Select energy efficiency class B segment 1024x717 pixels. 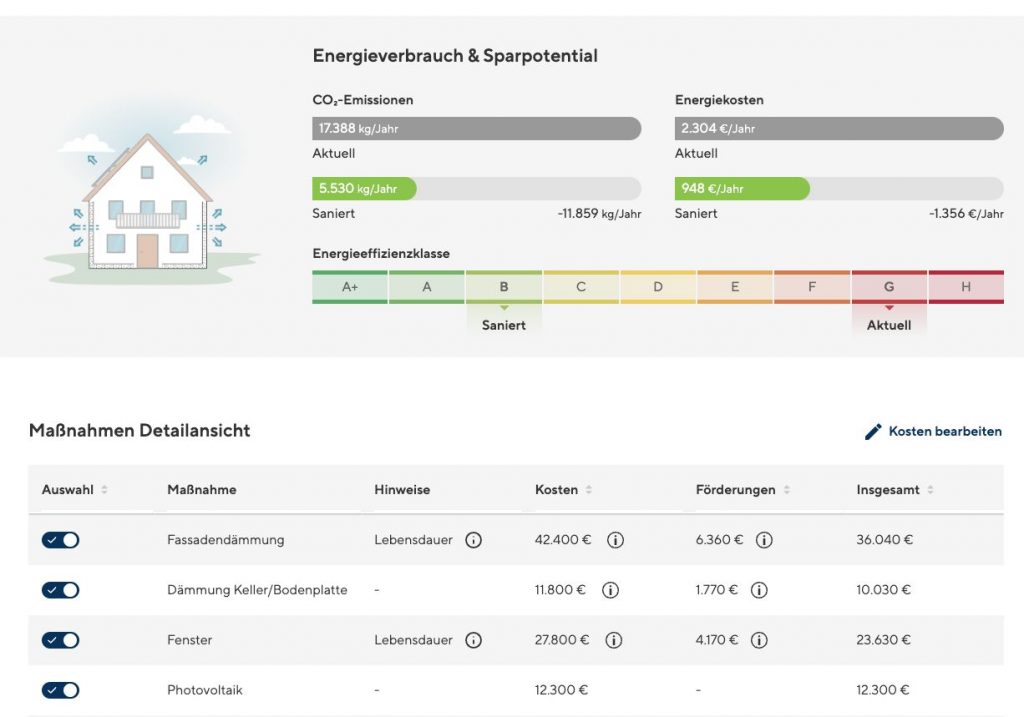(503, 286)
